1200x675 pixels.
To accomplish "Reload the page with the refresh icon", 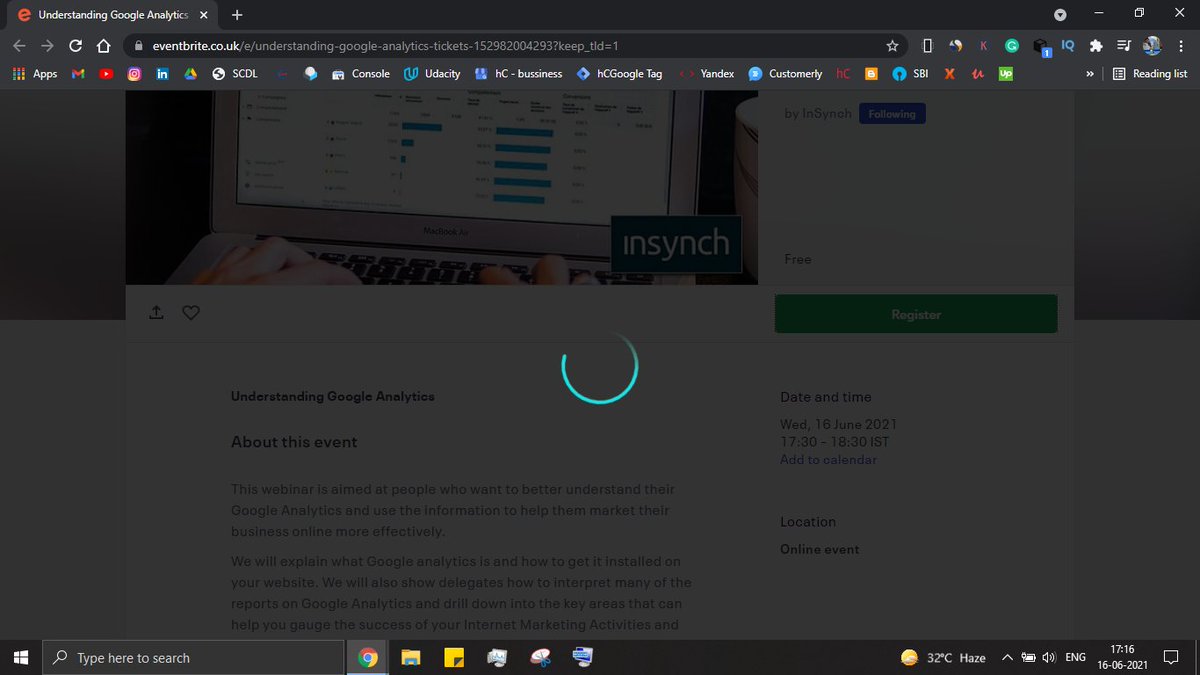I will click(x=75, y=46).
